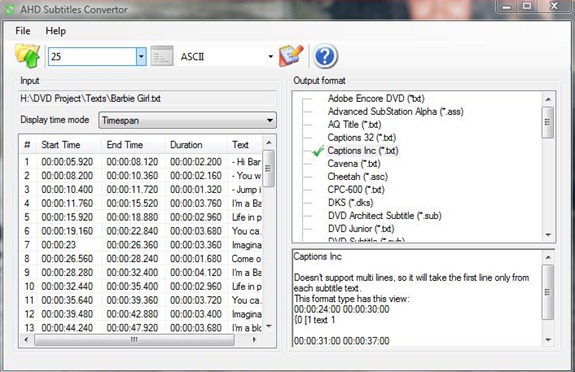Select row 12 end time 00:00:42.880
575x372 pixels.
click(132, 314)
